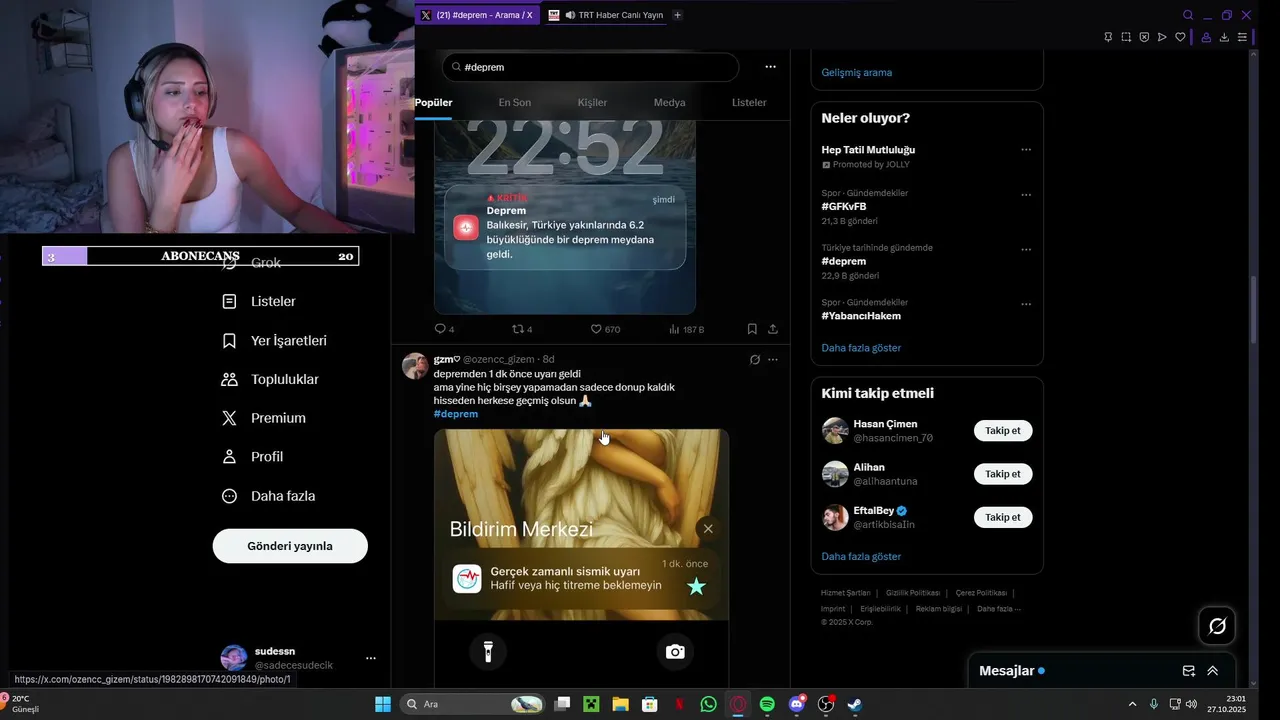Share the earthquake notification post

773,329
